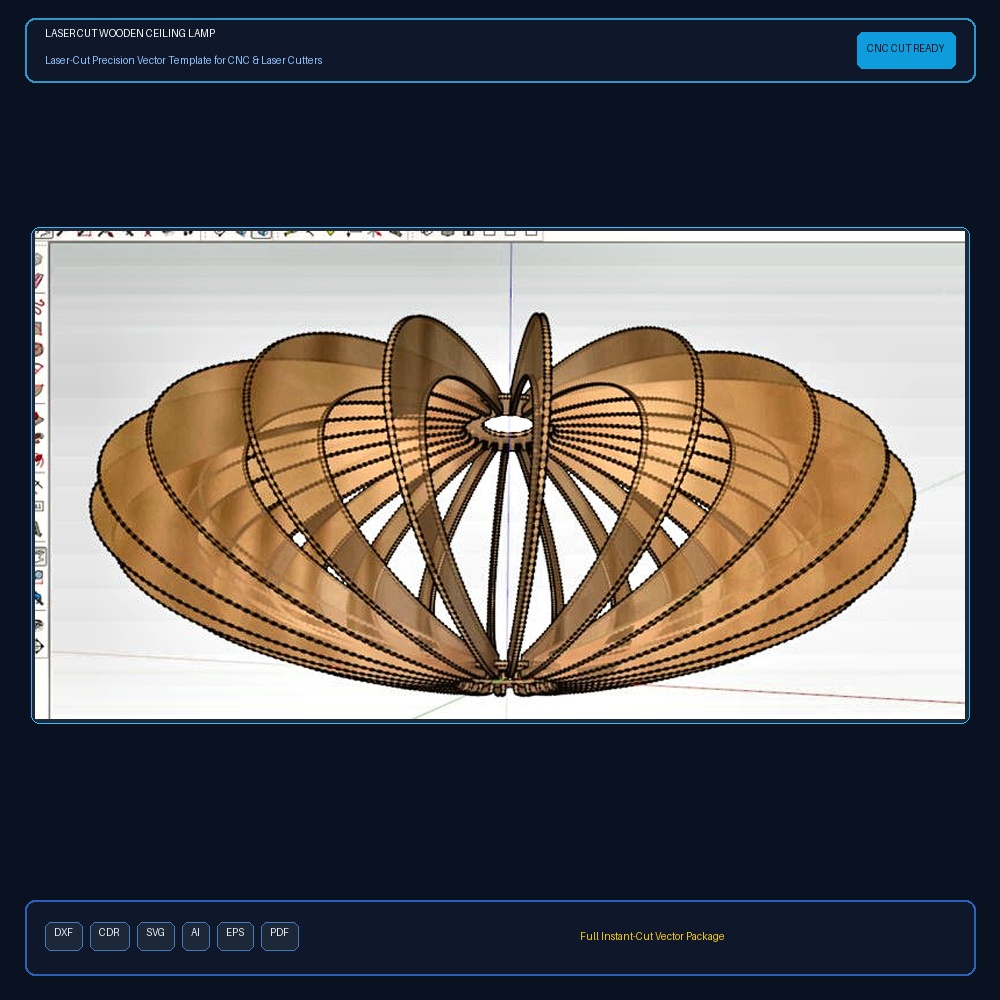The image size is (1000, 1000).
Task: Click the ring-shaped hub at lamp center
Action: (507, 426)
